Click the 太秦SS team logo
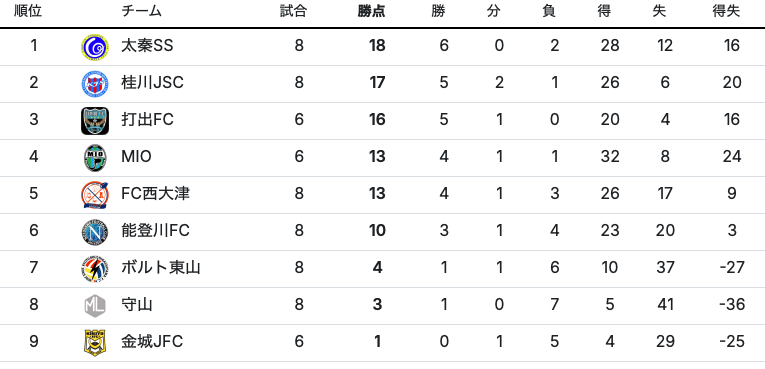Viewport: 765px width, 369px height. [95, 47]
